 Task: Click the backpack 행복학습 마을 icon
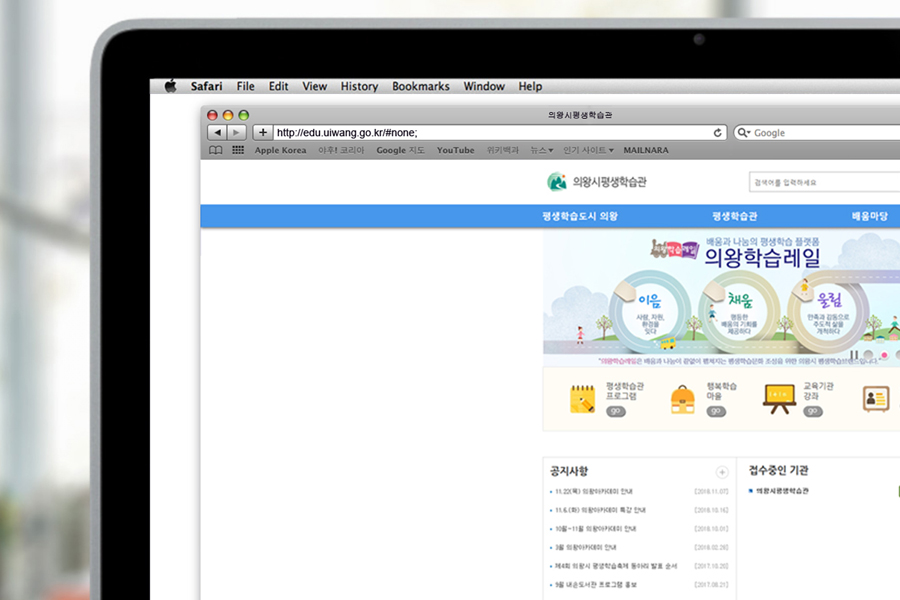tap(684, 399)
